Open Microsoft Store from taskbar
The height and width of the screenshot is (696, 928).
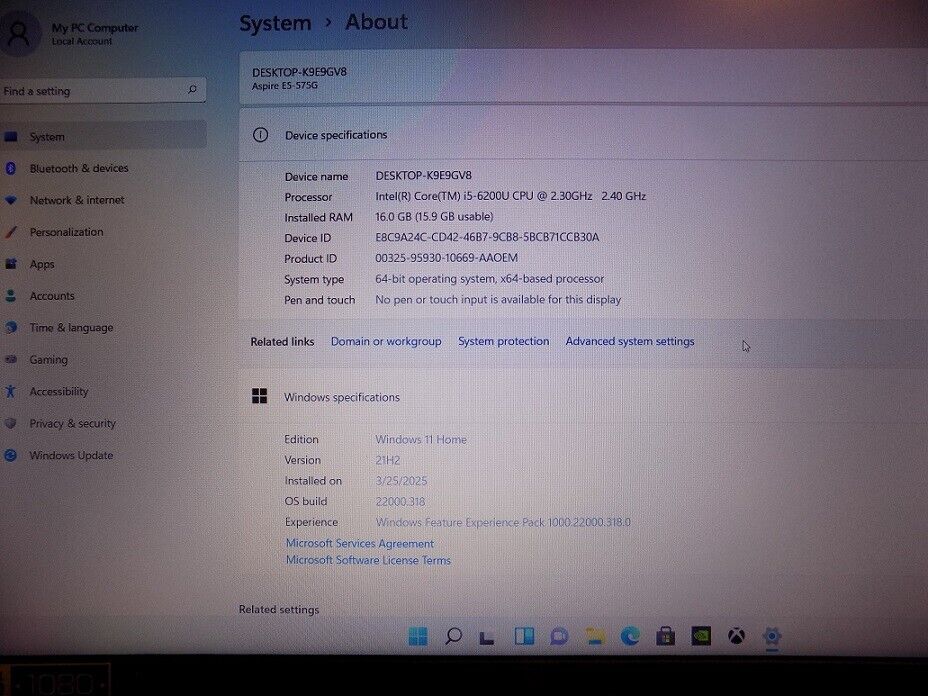tap(665, 636)
